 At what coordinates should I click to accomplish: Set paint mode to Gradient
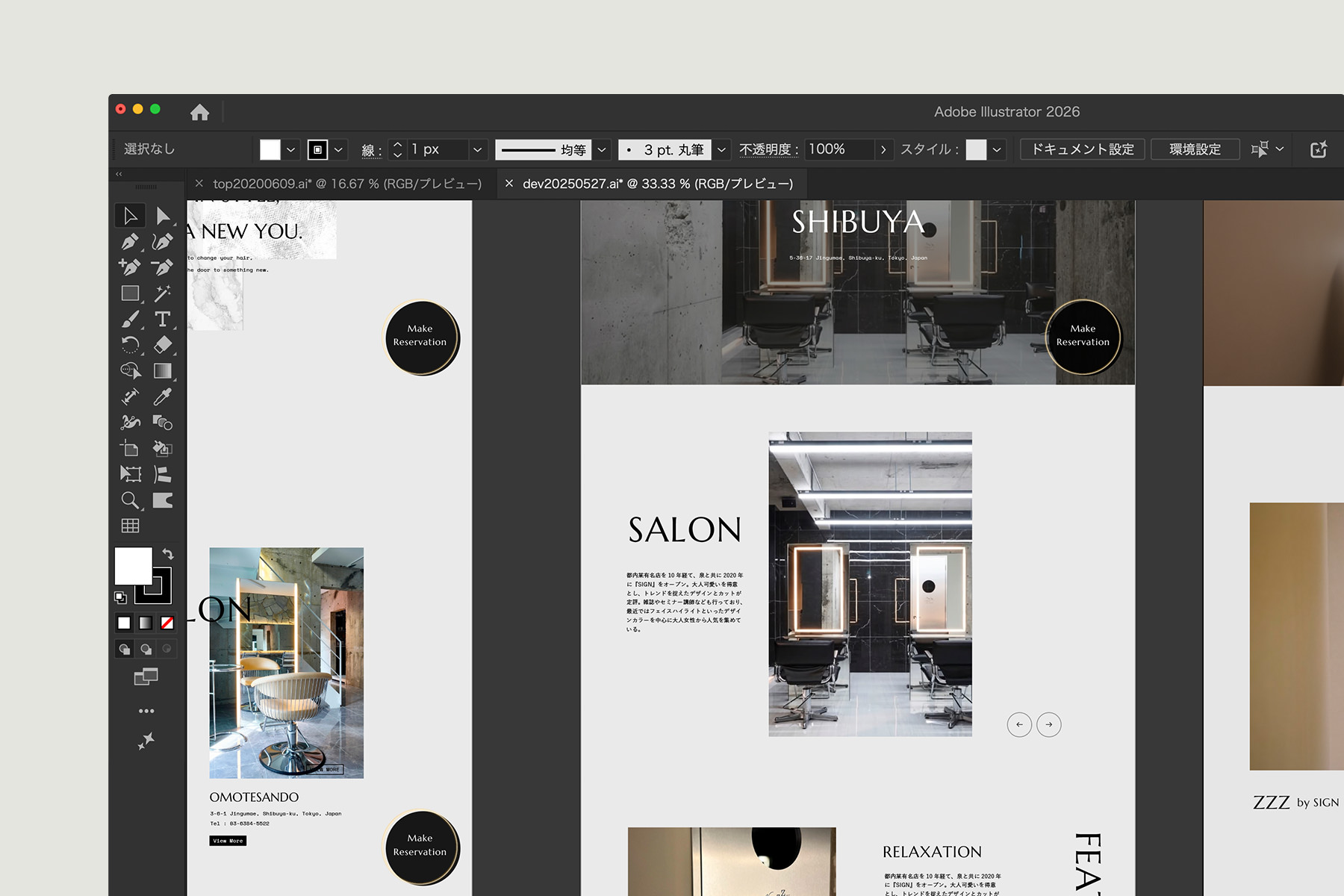(x=146, y=623)
